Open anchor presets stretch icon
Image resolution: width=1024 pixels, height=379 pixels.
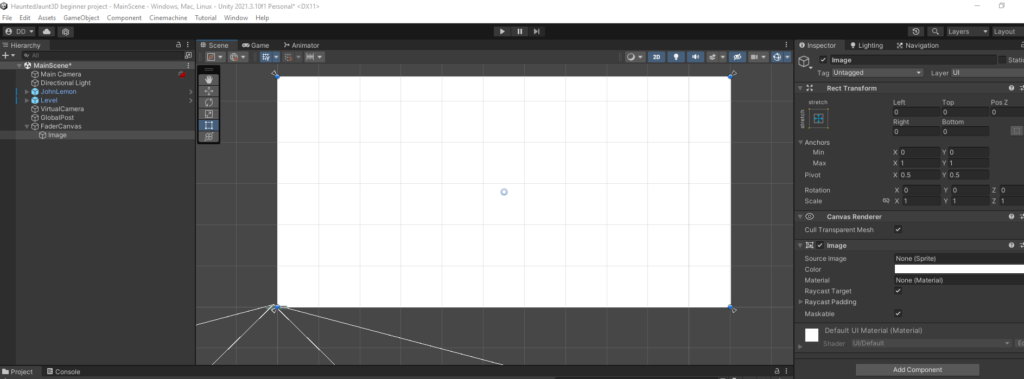818,118
